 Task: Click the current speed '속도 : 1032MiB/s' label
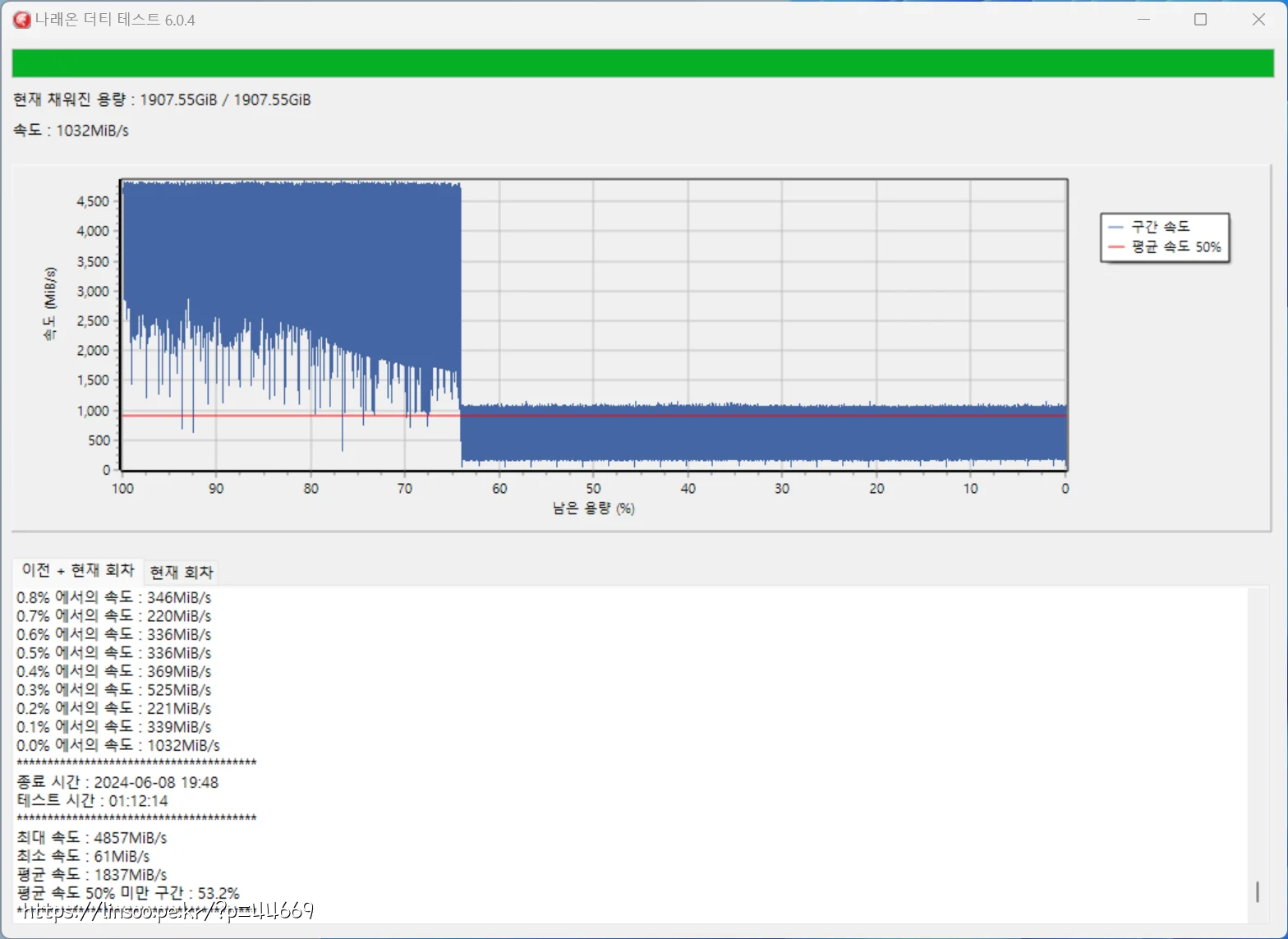point(71,131)
